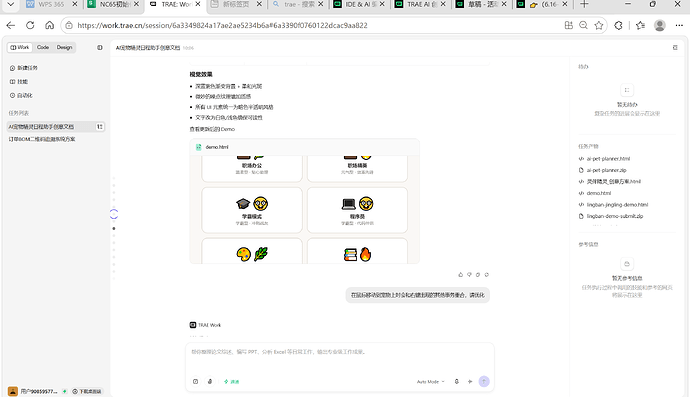
Task: Go back to the previous page
Action: (x=11, y=26)
